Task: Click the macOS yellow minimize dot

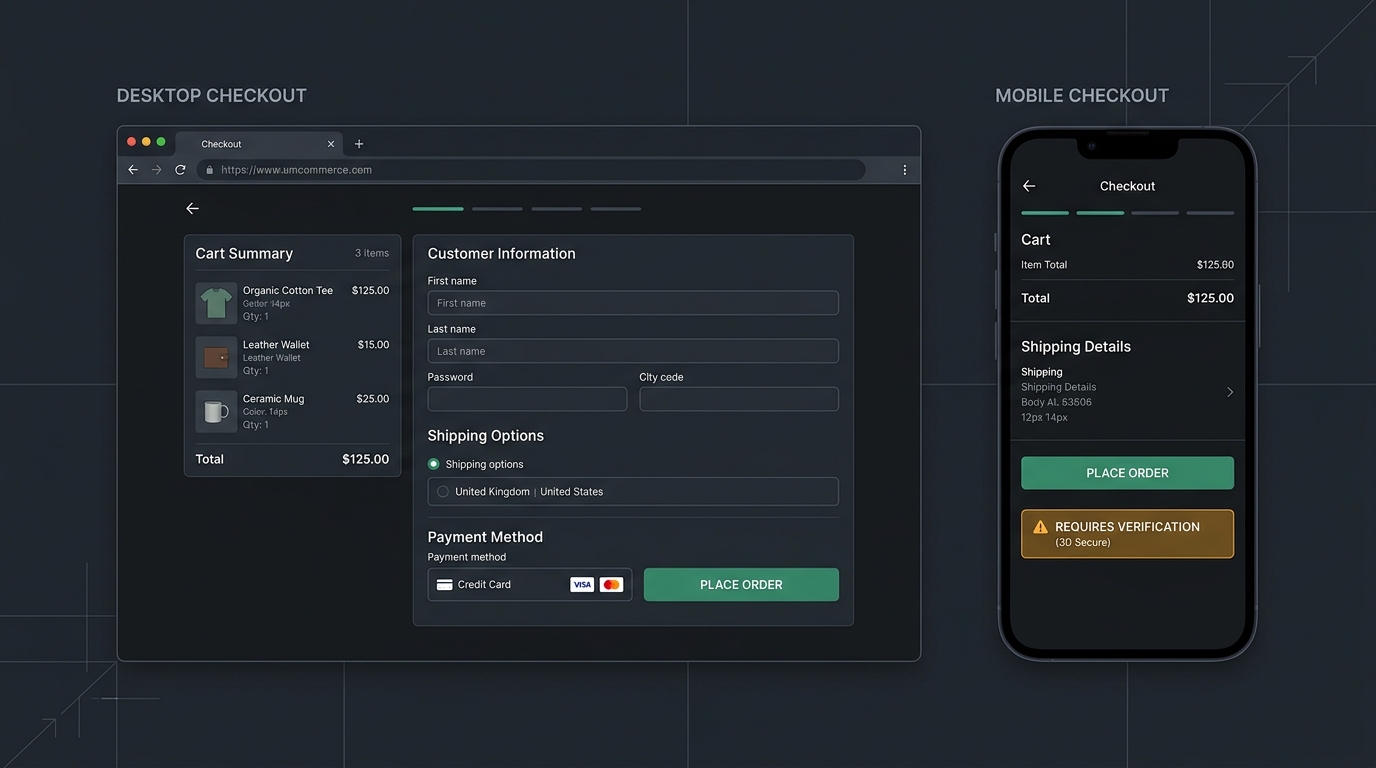Action: (x=146, y=142)
